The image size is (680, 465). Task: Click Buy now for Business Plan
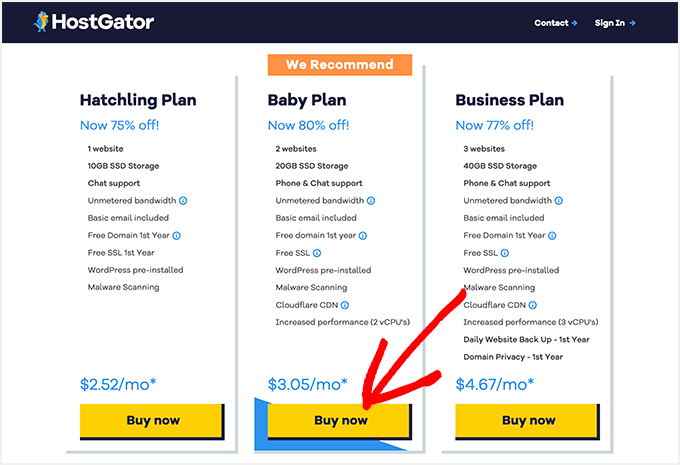pos(528,420)
